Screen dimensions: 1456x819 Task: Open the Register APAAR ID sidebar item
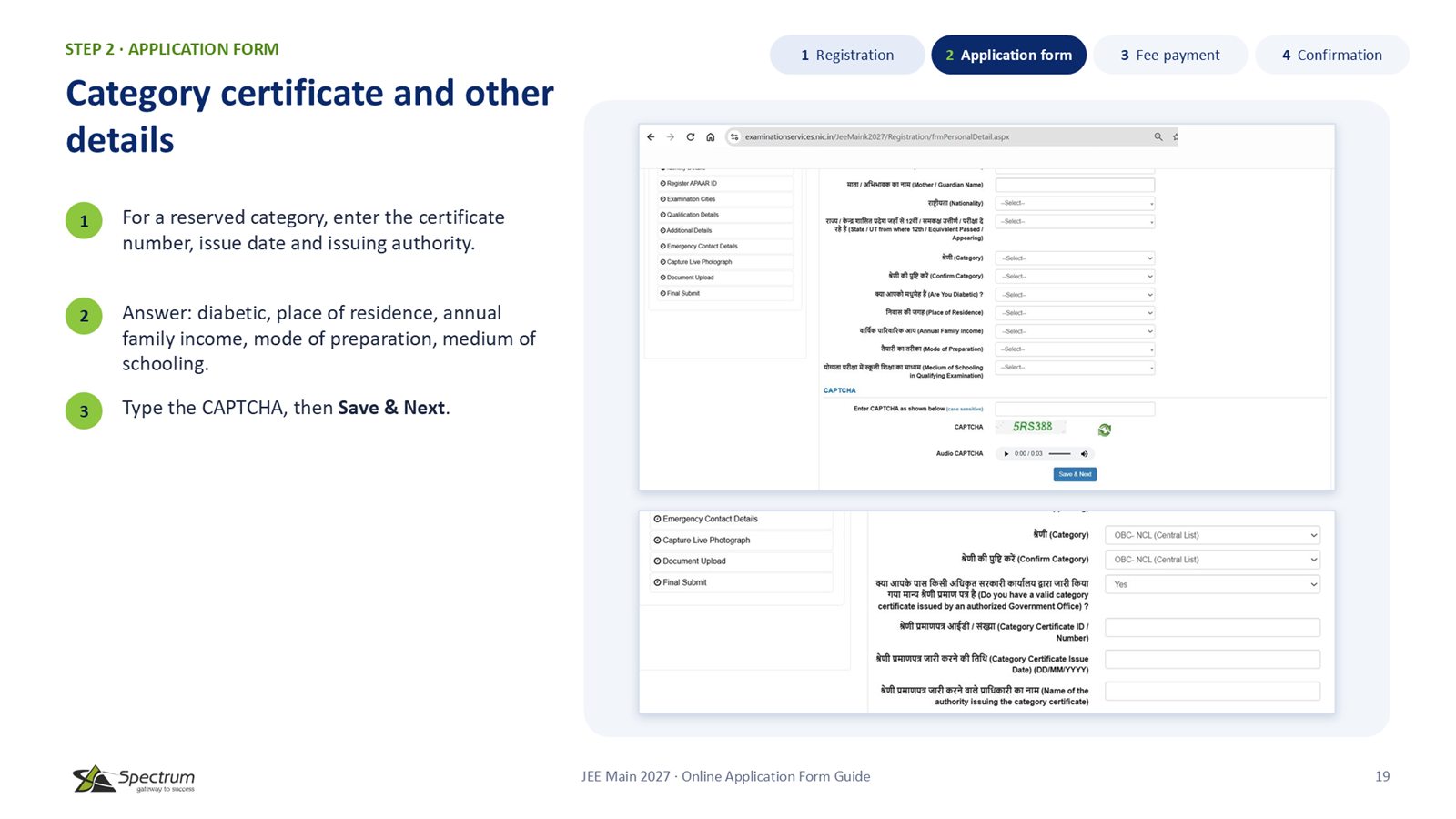(724, 183)
